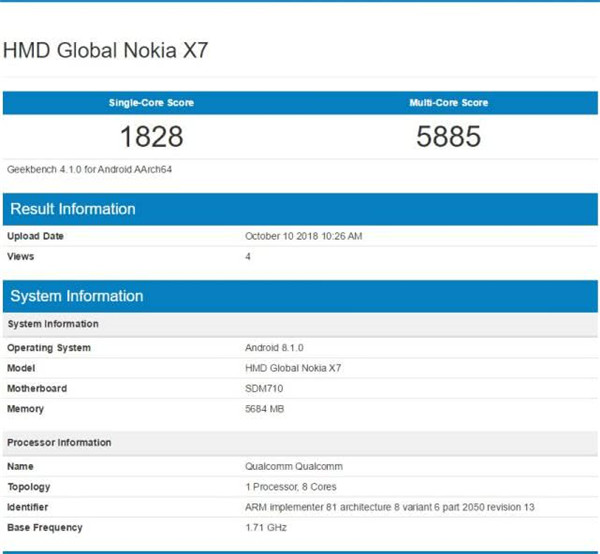The width and height of the screenshot is (600, 554).
Task: Select the blue System Information section header
Action: pyautogui.click(x=77, y=296)
